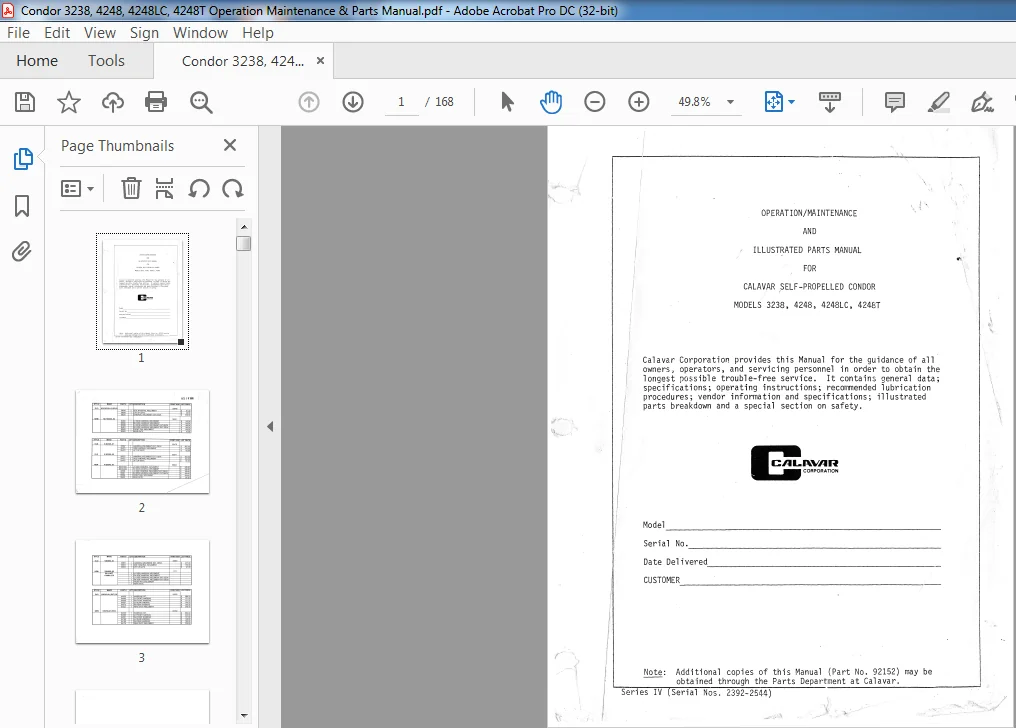Screen dimensions: 1016x728
Task: Select the Condor 3238 document tab
Action: (243, 60)
